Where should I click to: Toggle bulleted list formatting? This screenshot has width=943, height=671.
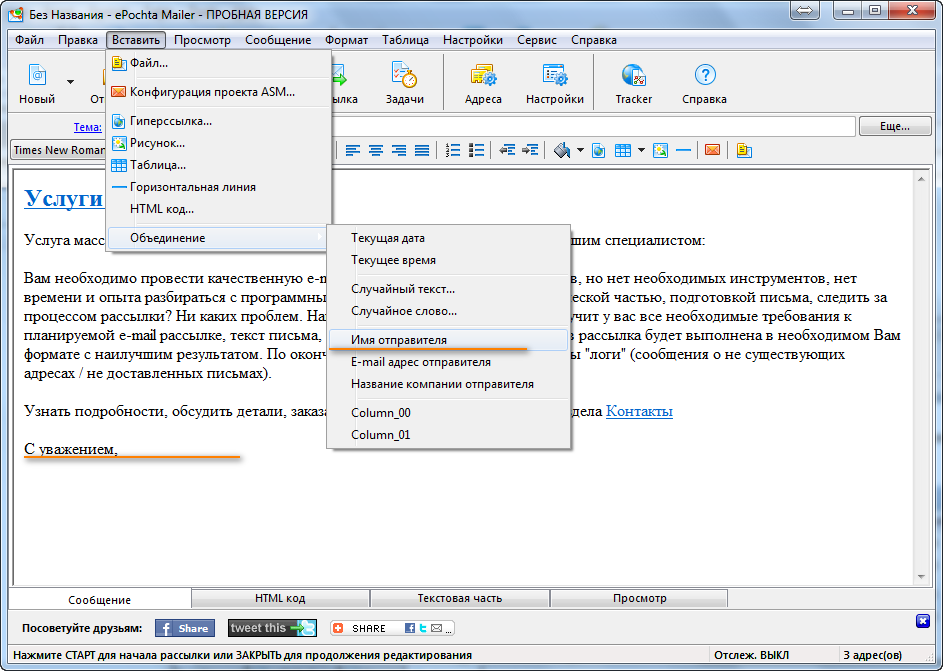(476, 150)
